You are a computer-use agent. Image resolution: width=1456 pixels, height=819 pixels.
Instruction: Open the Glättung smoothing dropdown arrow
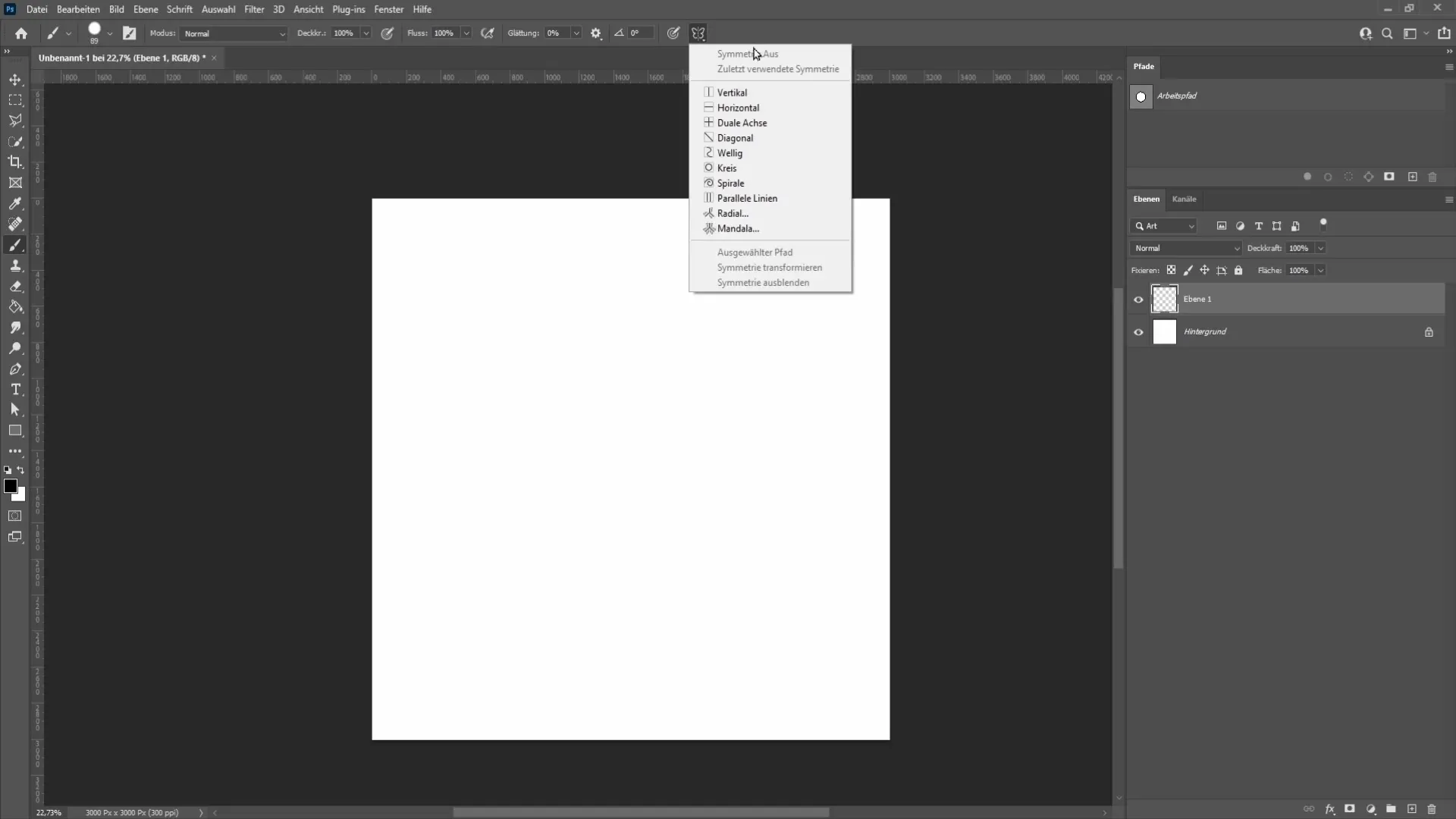[x=576, y=33]
